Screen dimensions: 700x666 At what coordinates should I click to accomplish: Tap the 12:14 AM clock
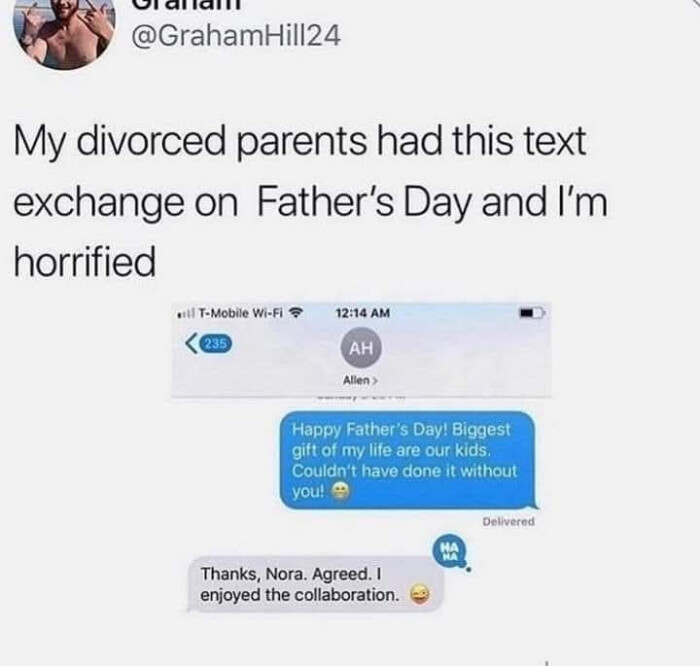click(x=362, y=313)
